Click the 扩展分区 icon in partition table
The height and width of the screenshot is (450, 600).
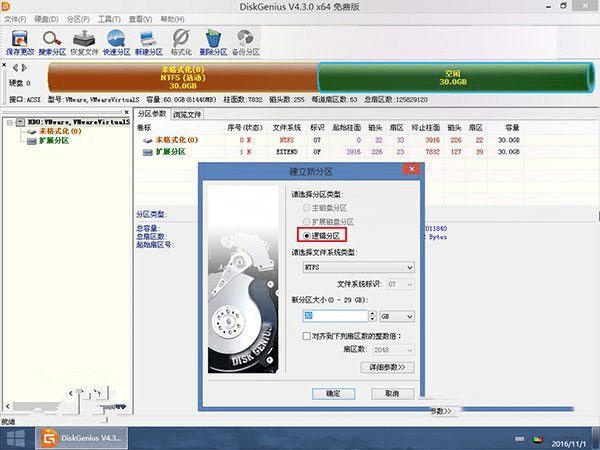147,152
